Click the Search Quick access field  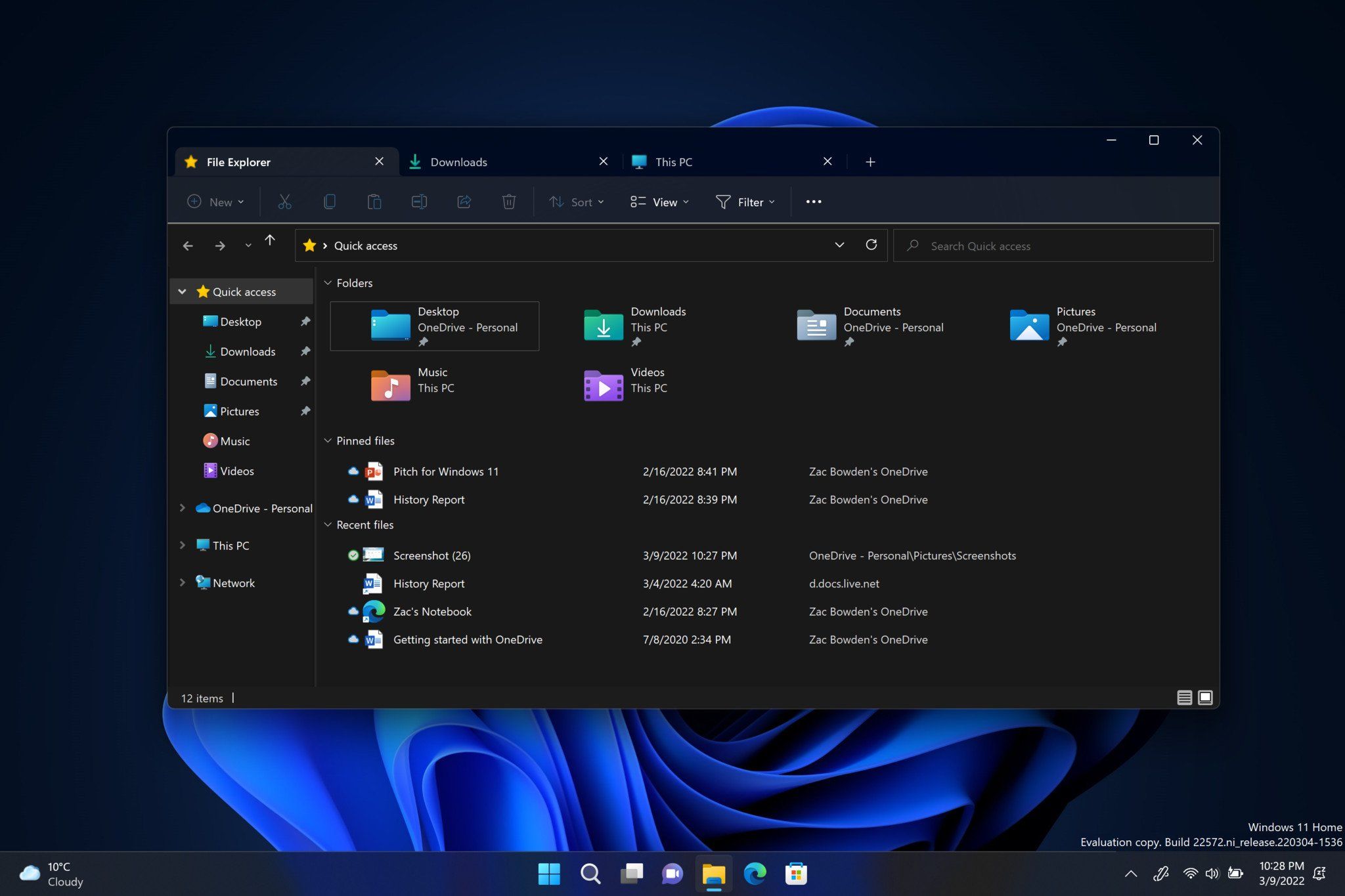point(1052,245)
